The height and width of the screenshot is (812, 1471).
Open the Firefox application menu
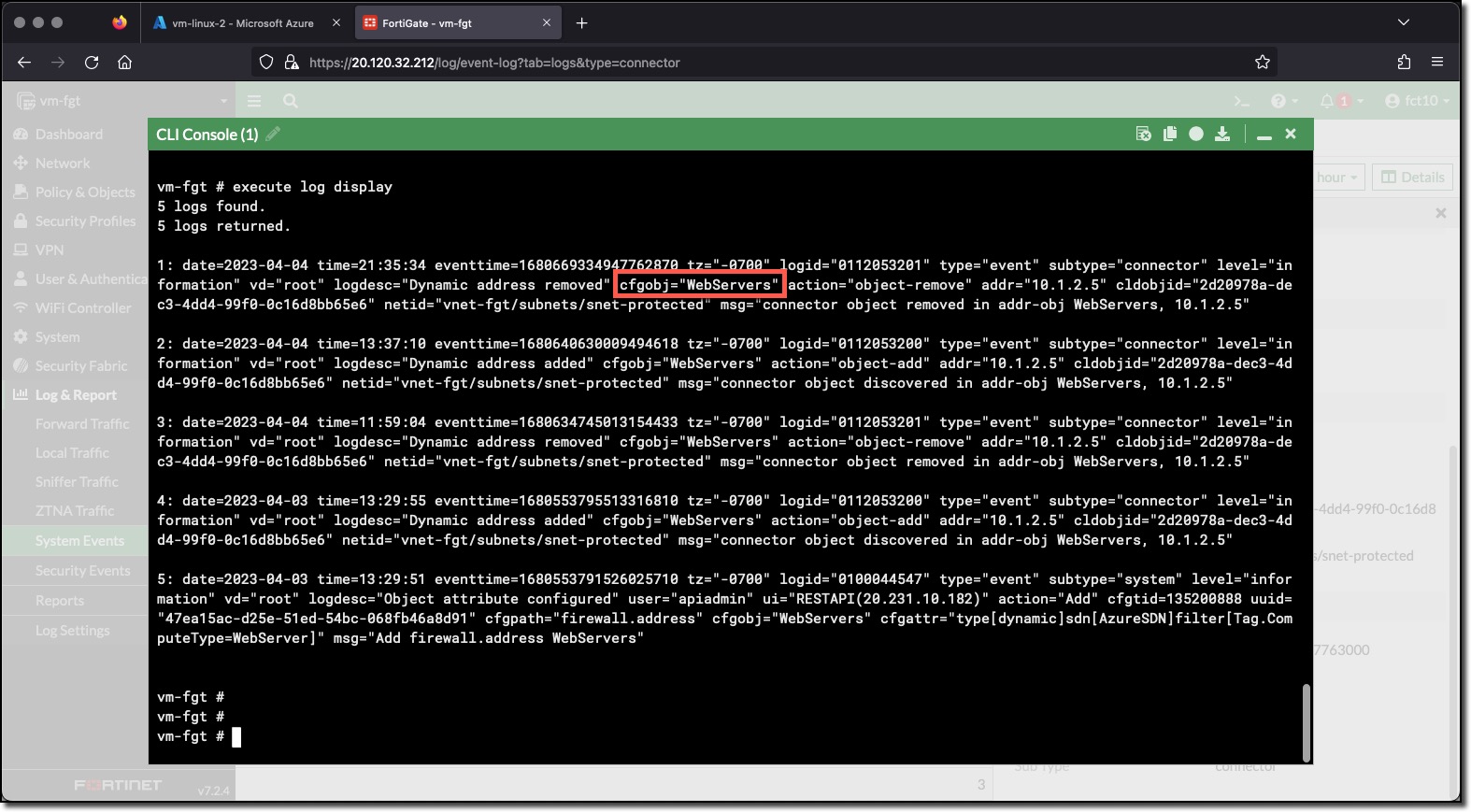(x=1437, y=63)
